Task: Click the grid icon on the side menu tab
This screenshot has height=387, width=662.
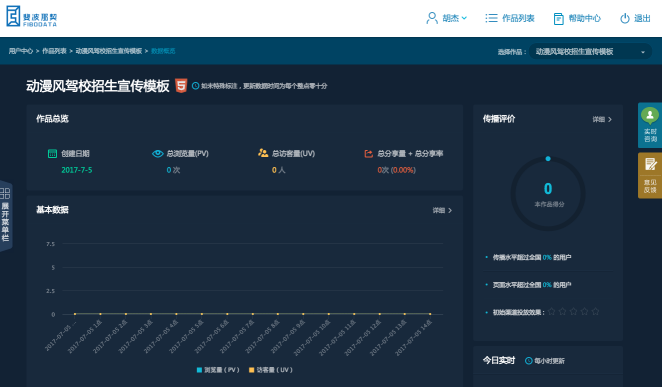Action: pos(5,193)
